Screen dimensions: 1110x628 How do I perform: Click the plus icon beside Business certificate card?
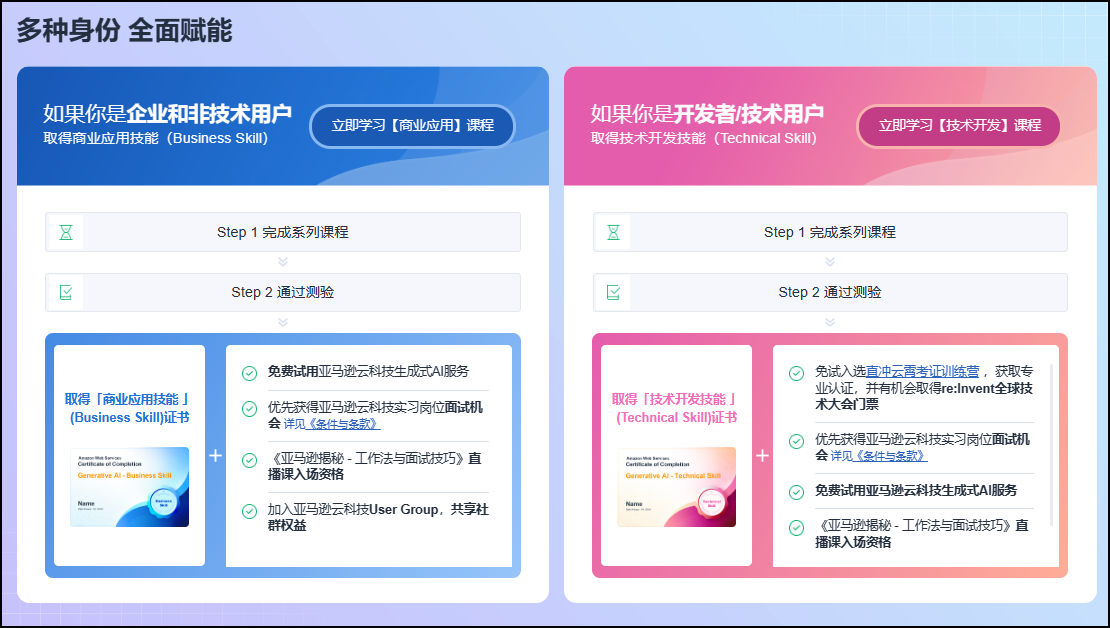[x=215, y=455]
